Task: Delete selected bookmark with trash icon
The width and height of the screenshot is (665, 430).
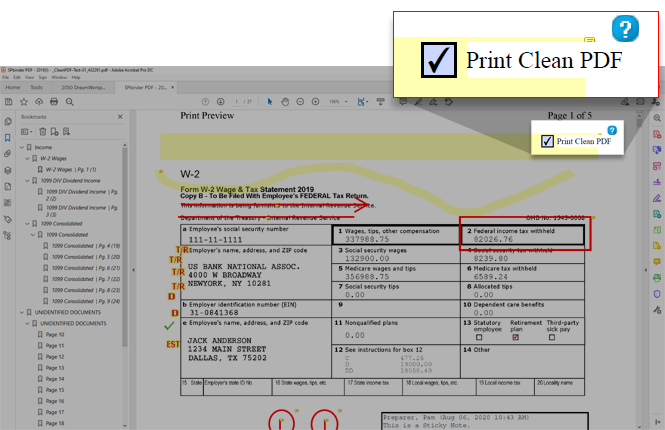Action: tap(42, 132)
